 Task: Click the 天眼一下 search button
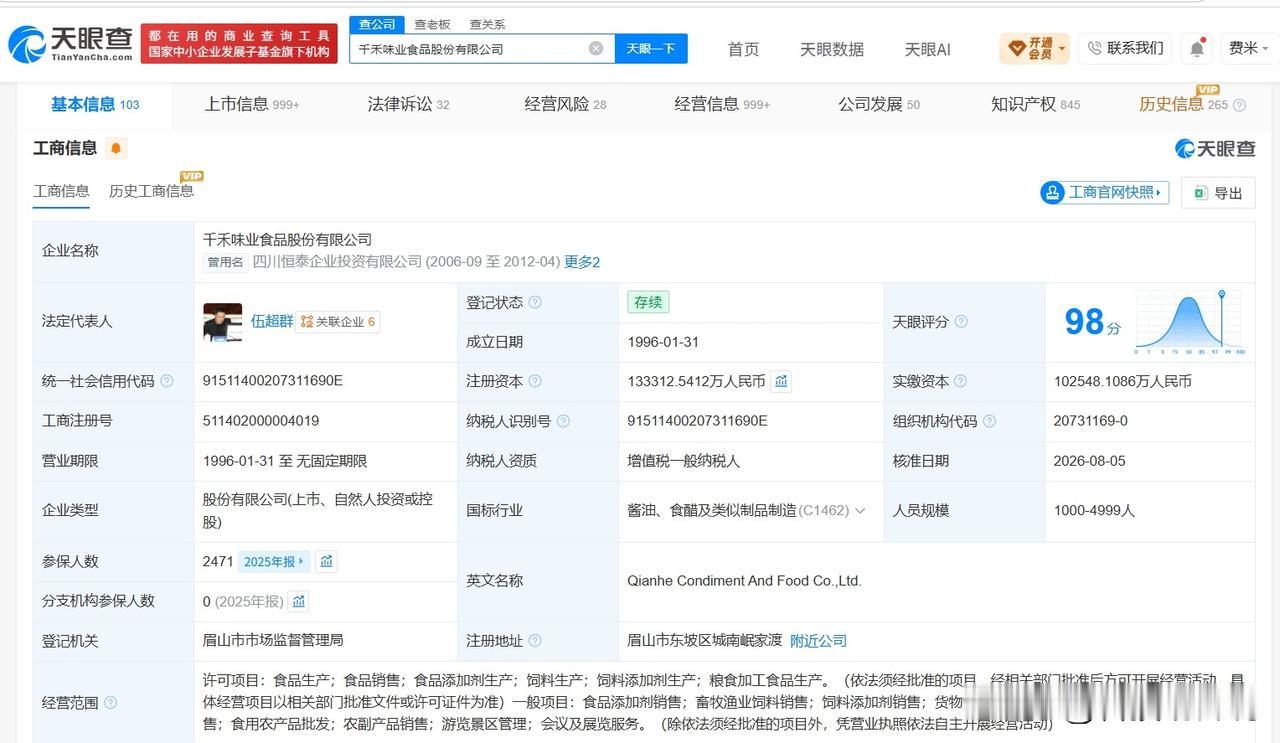(651, 48)
